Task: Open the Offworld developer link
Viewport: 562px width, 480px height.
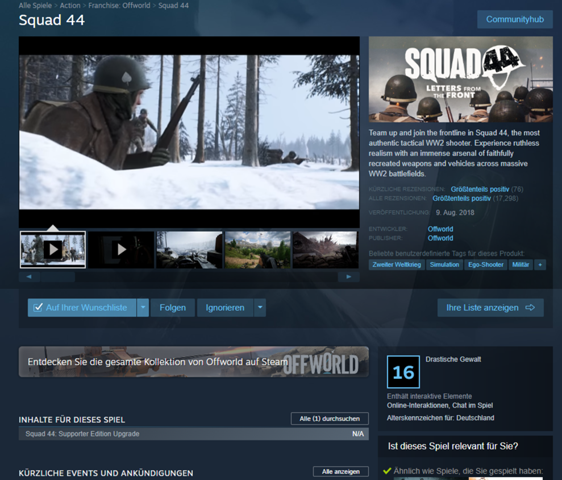Action: [x=440, y=229]
